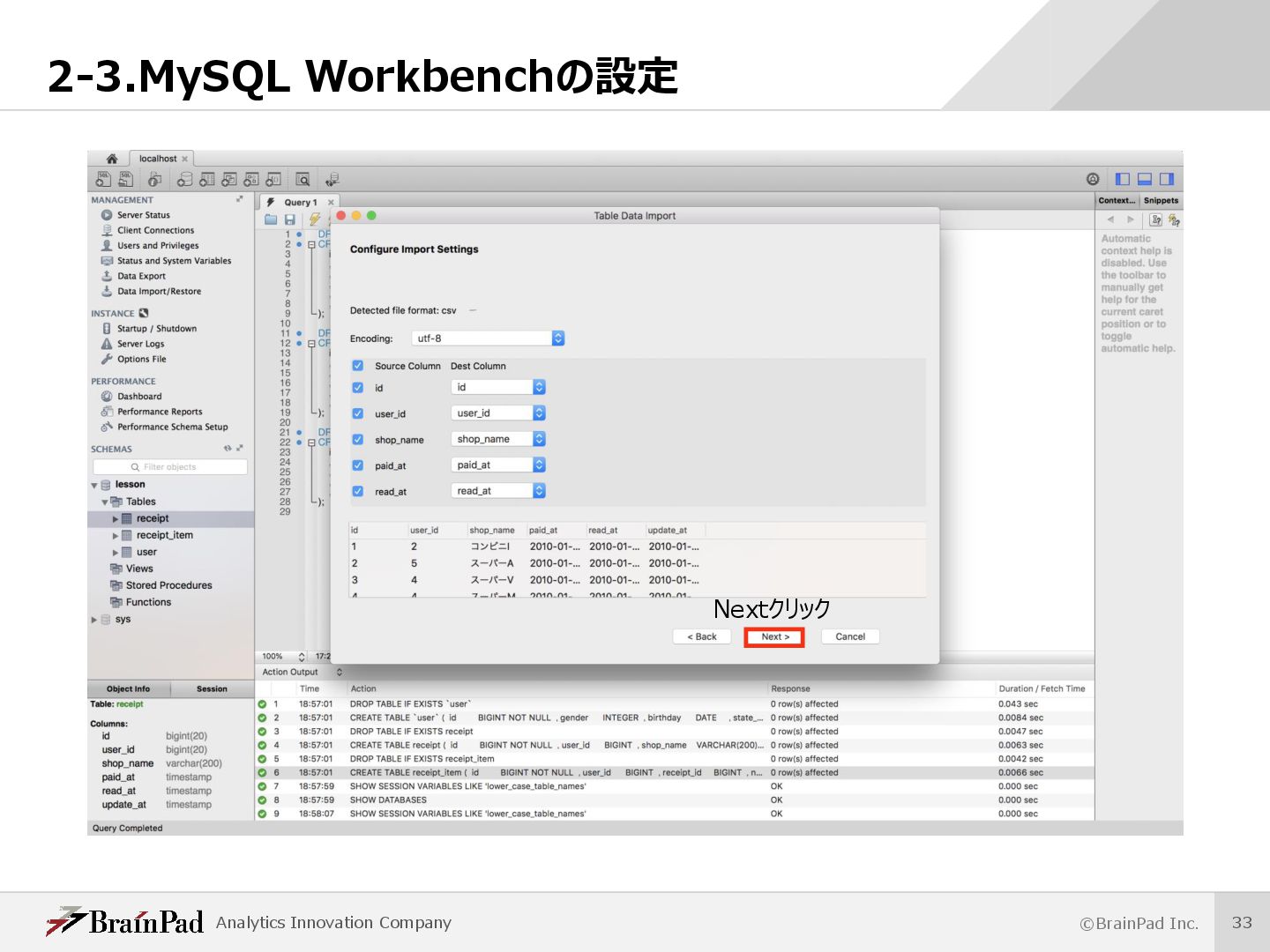Screen dimensions: 1270x952
Task: Open the file in query editor
Action: click(271, 219)
